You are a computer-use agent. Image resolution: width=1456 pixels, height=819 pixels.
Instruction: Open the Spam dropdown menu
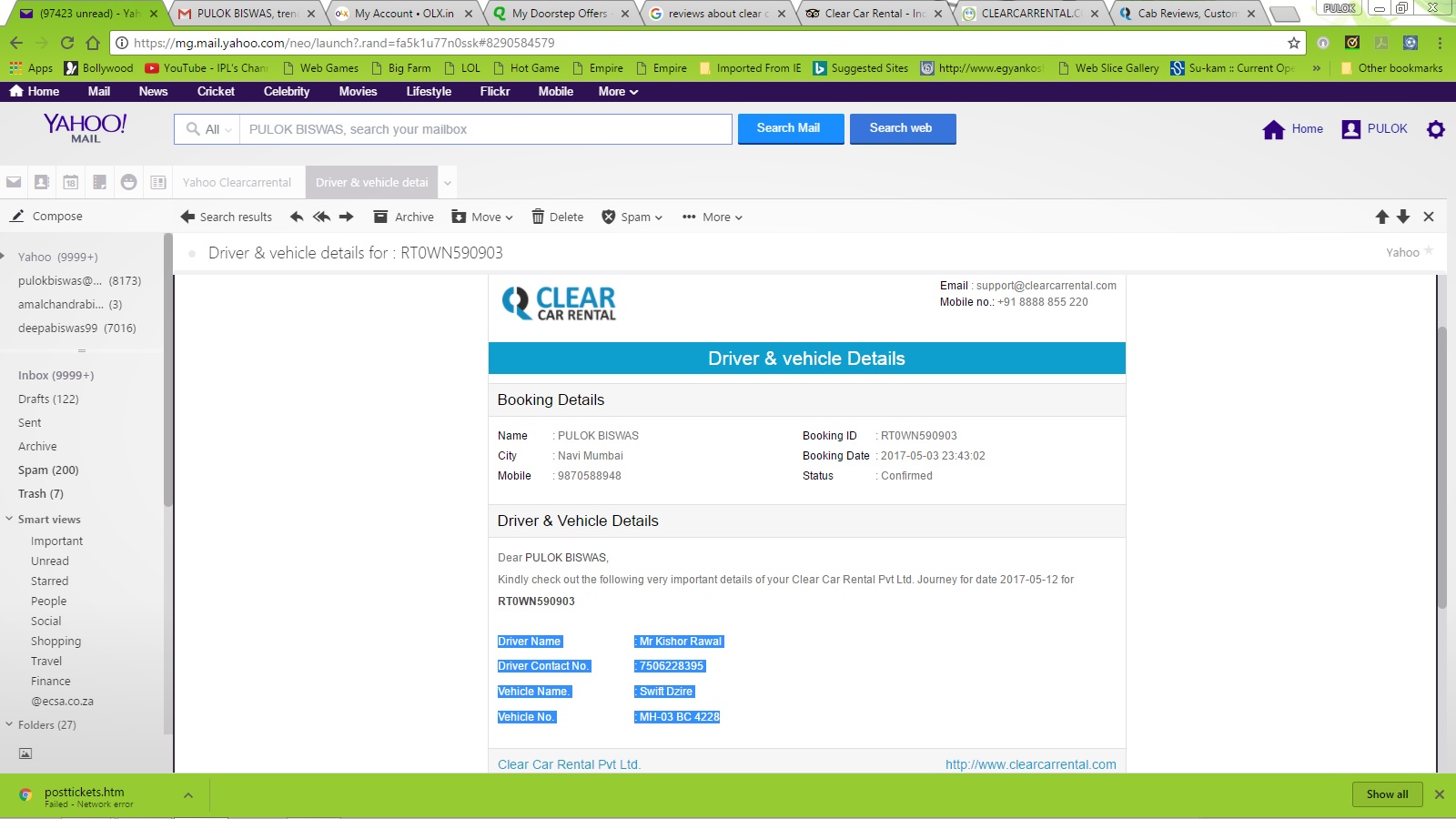(633, 217)
